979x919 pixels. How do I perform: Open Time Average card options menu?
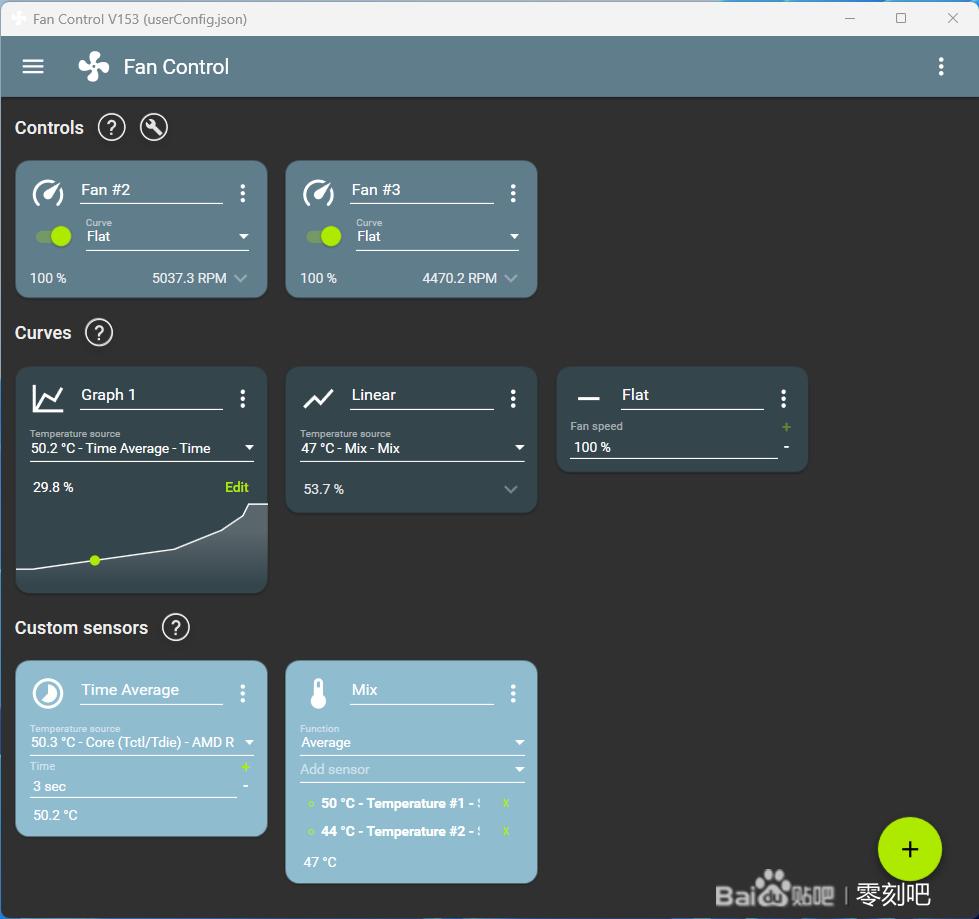(243, 693)
